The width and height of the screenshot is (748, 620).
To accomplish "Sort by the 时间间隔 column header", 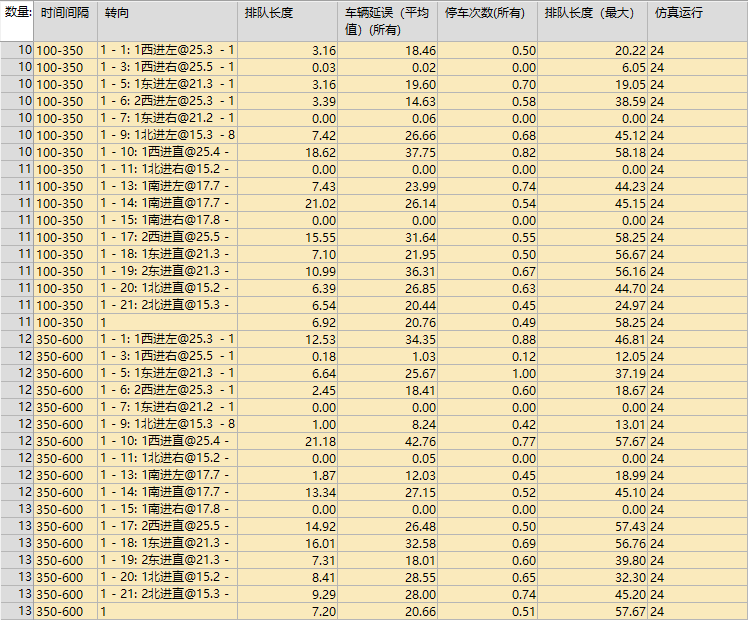I will [66, 14].
